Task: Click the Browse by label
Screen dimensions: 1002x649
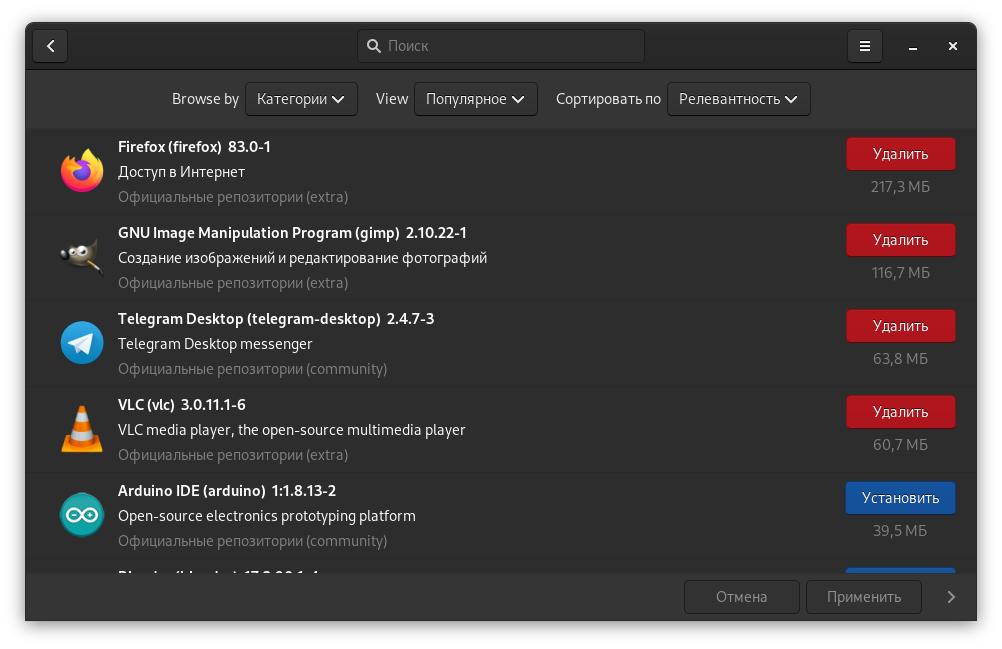Action: [x=205, y=99]
